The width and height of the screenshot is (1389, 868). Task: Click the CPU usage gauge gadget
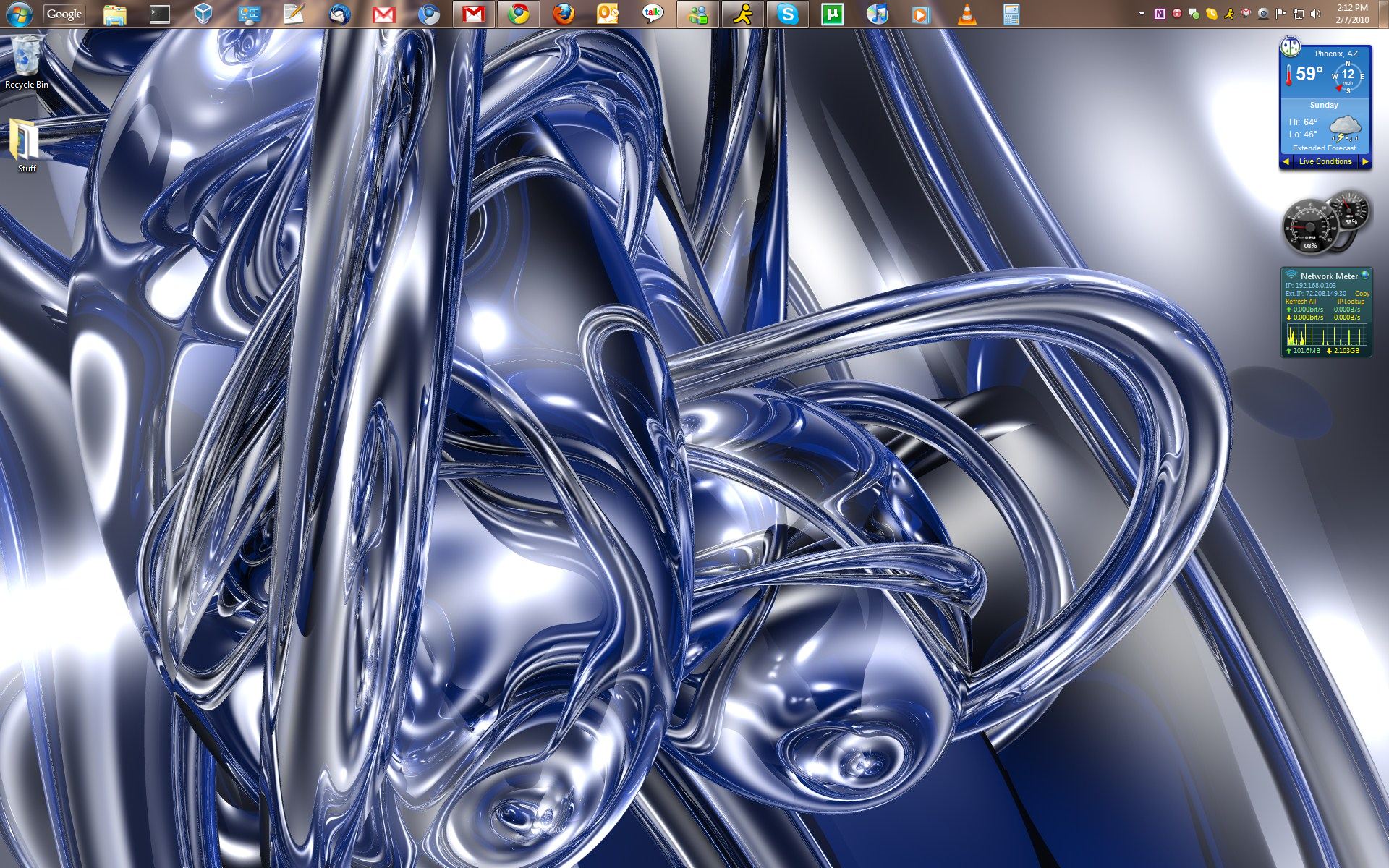(x=1310, y=226)
